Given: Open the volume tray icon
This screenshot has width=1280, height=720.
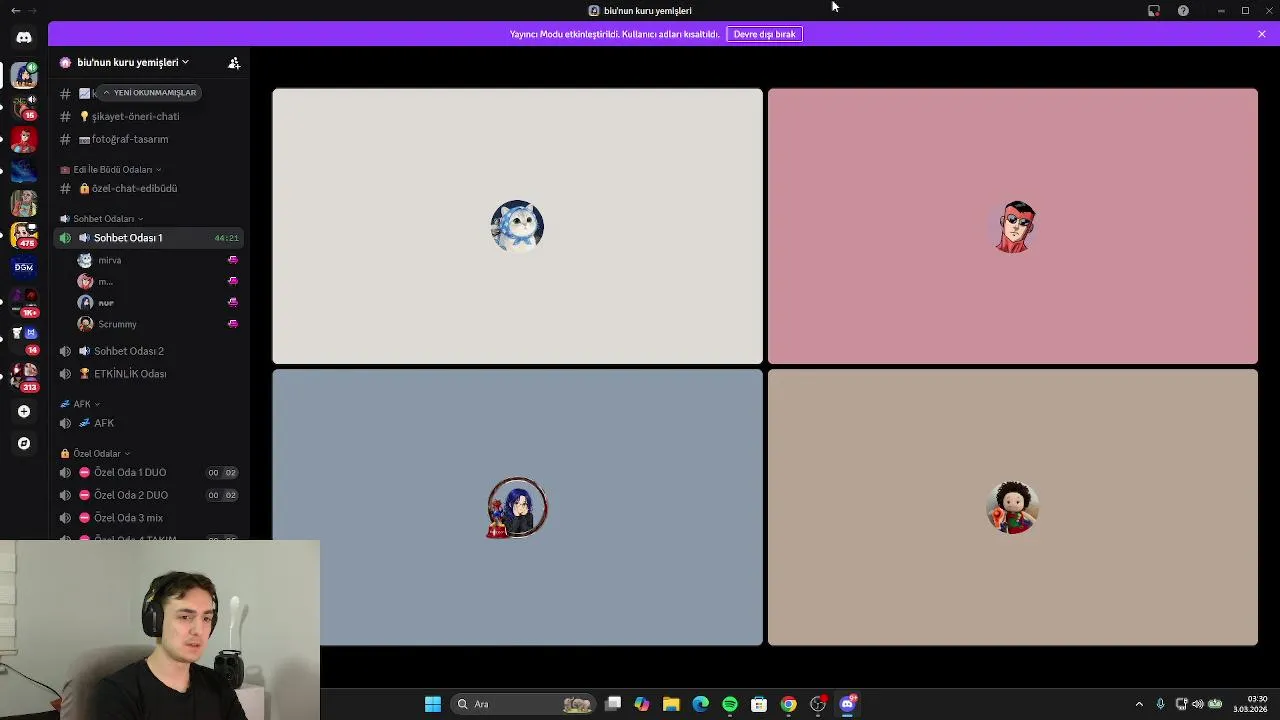Looking at the screenshot, I should (1198, 704).
